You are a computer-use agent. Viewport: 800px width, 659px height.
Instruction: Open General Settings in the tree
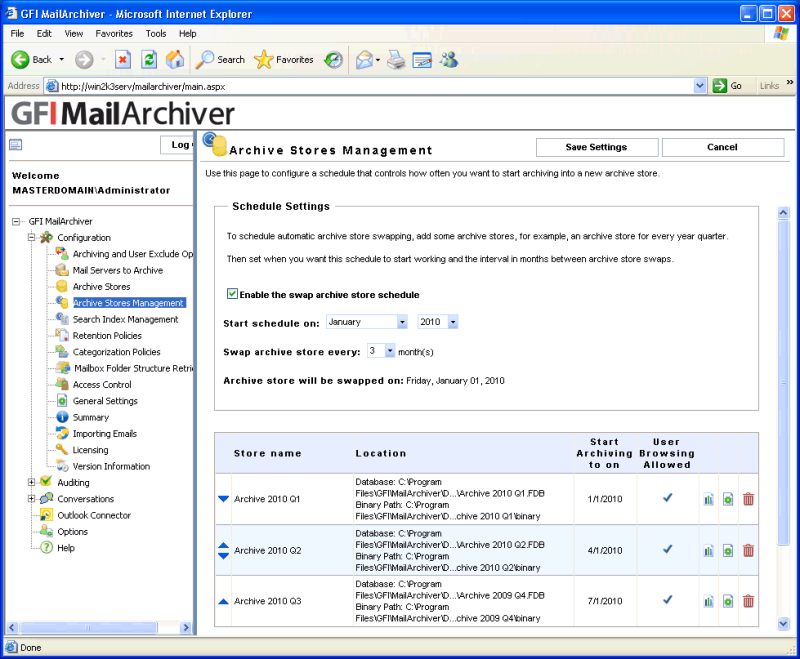point(105,401)
